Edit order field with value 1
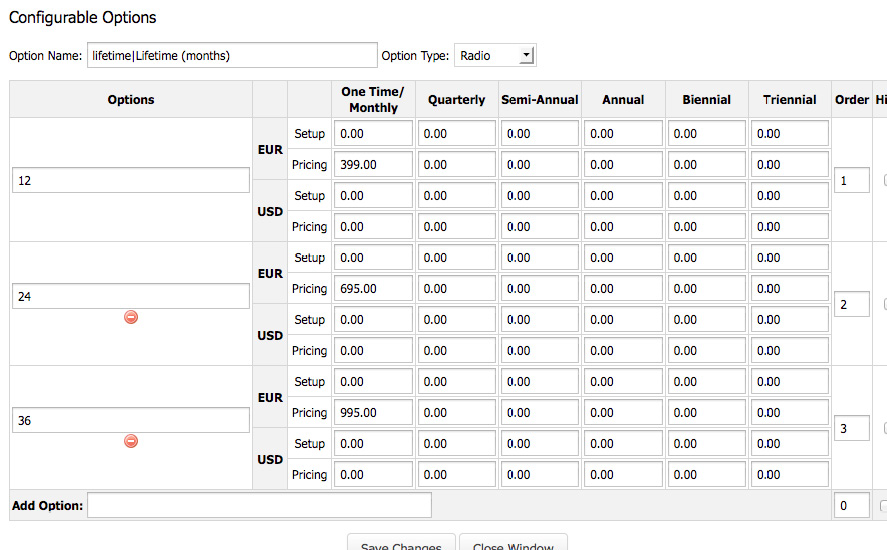This screenshot has width=887, height=550. pos(851,181)
